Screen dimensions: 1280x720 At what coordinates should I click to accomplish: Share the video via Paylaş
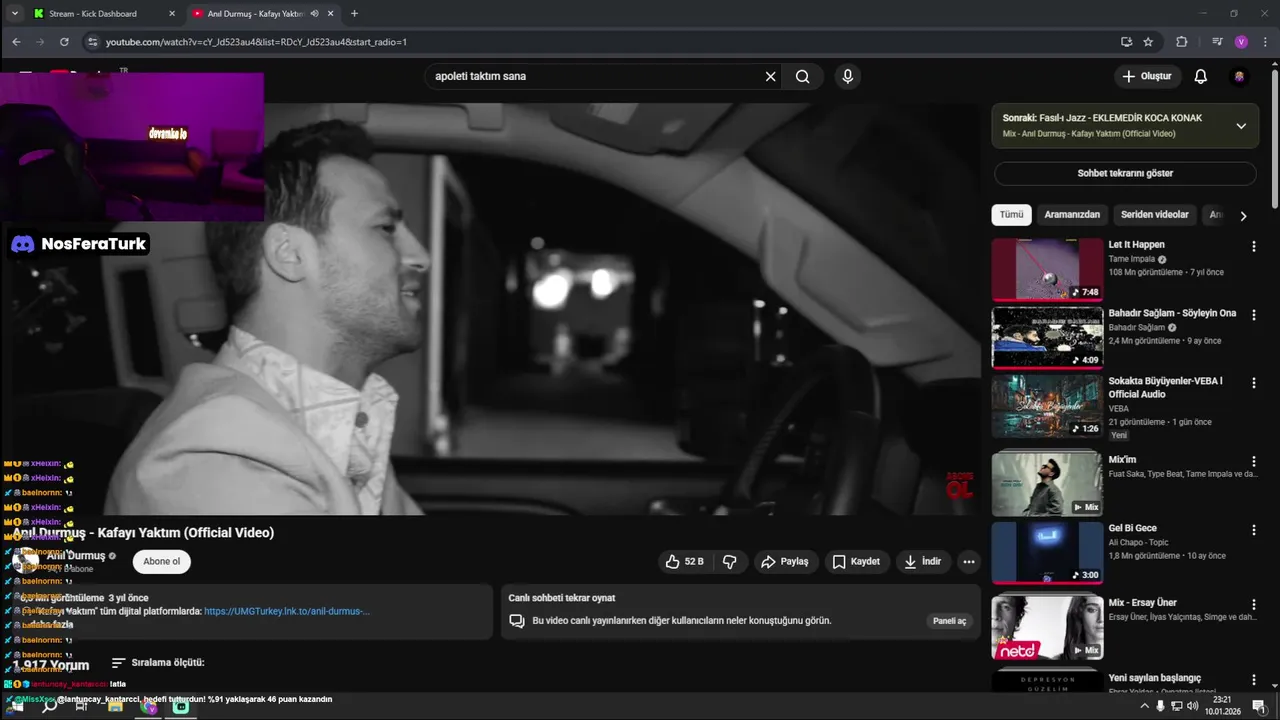[x=785, y=562]
